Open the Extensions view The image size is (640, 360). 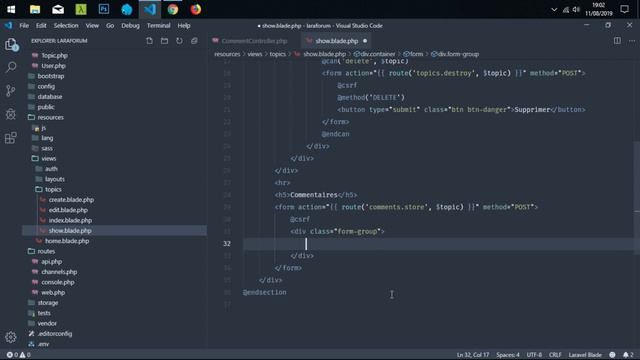(11, 138)
